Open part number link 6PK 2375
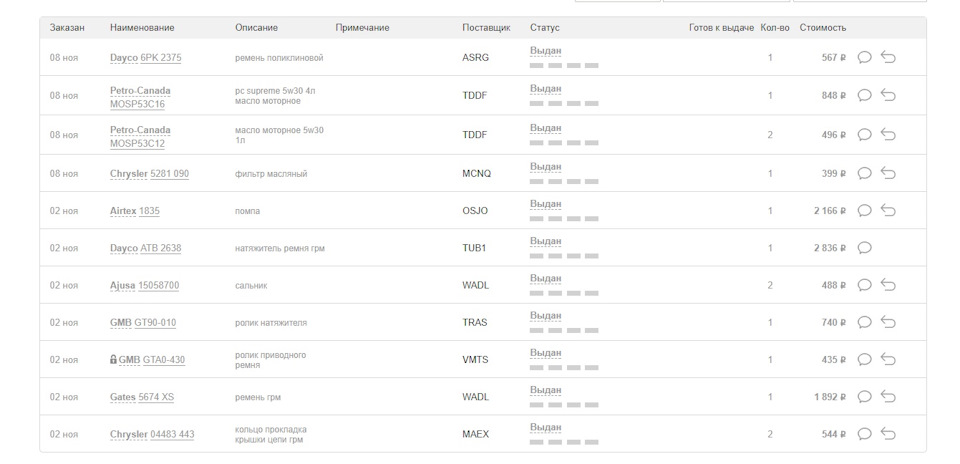Screen dimensions: 960x464 [x=161, y=58]
